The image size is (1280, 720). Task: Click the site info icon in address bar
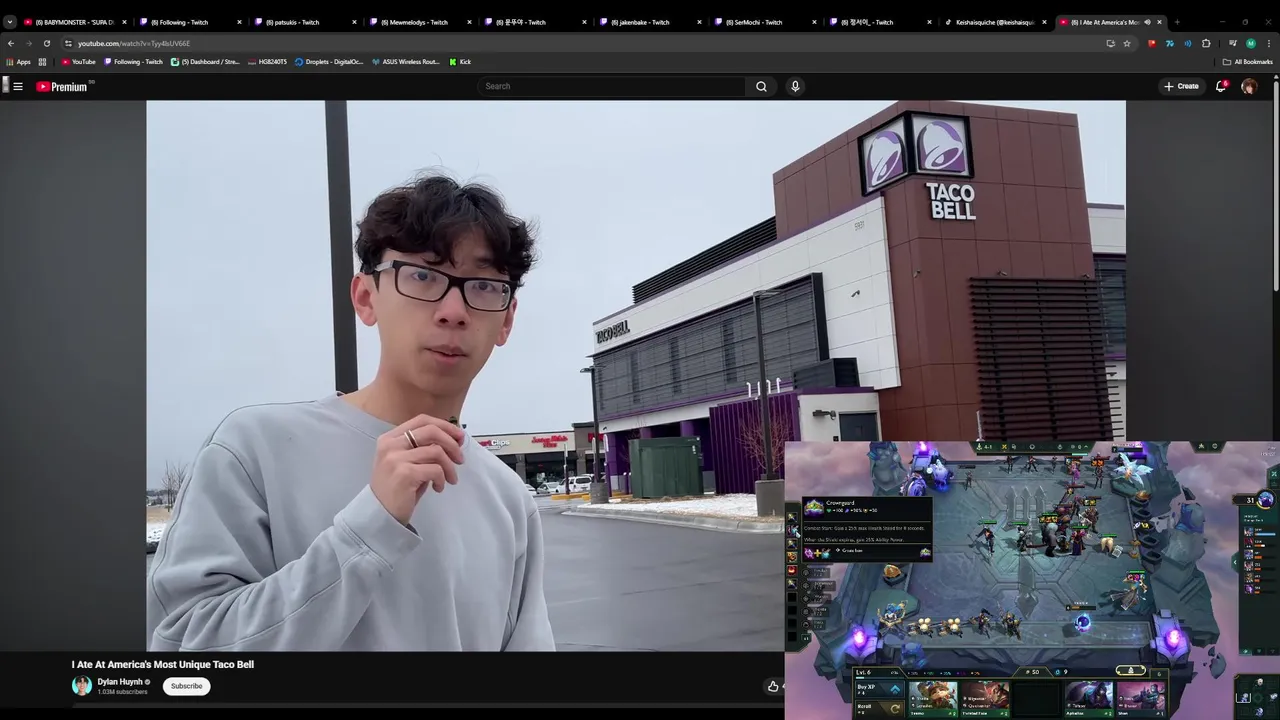tap(68, 43)
